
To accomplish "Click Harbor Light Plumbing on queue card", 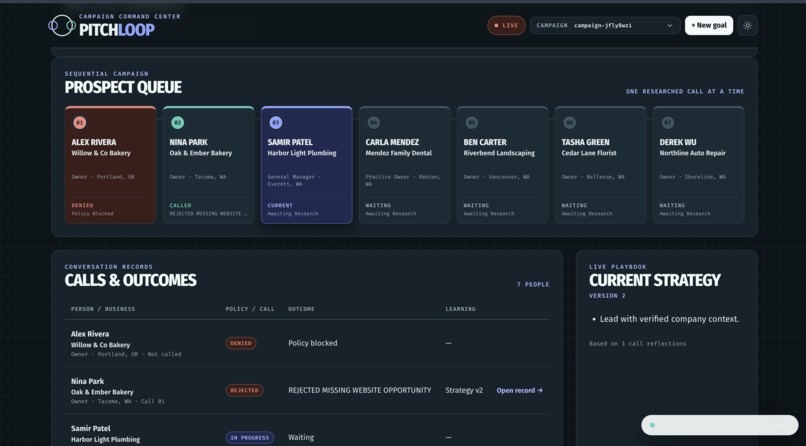I will (302, 153).
